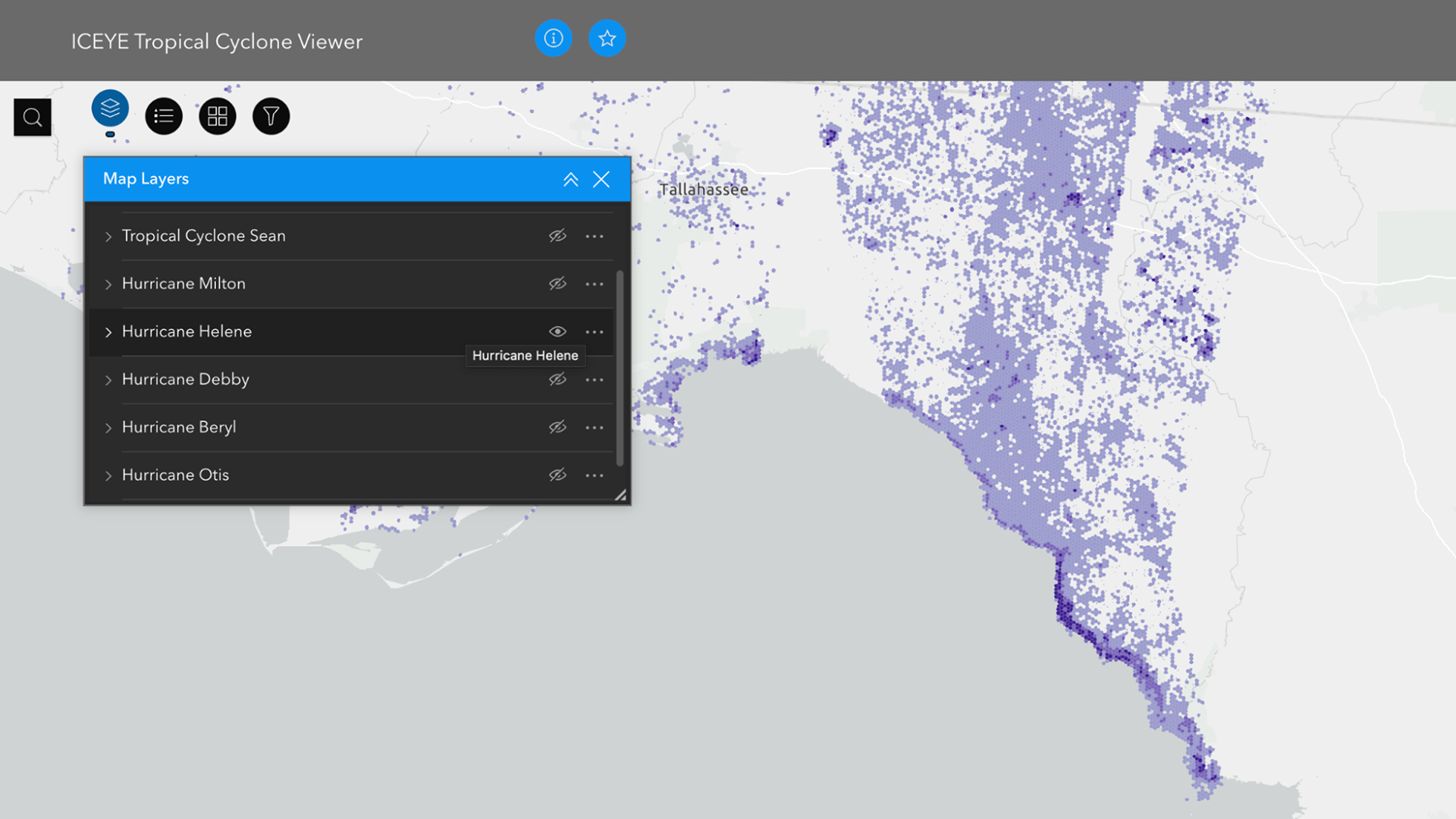1456x819 pixels.
Task: Collapse the Map Layers panel
Action: [570, 180]
